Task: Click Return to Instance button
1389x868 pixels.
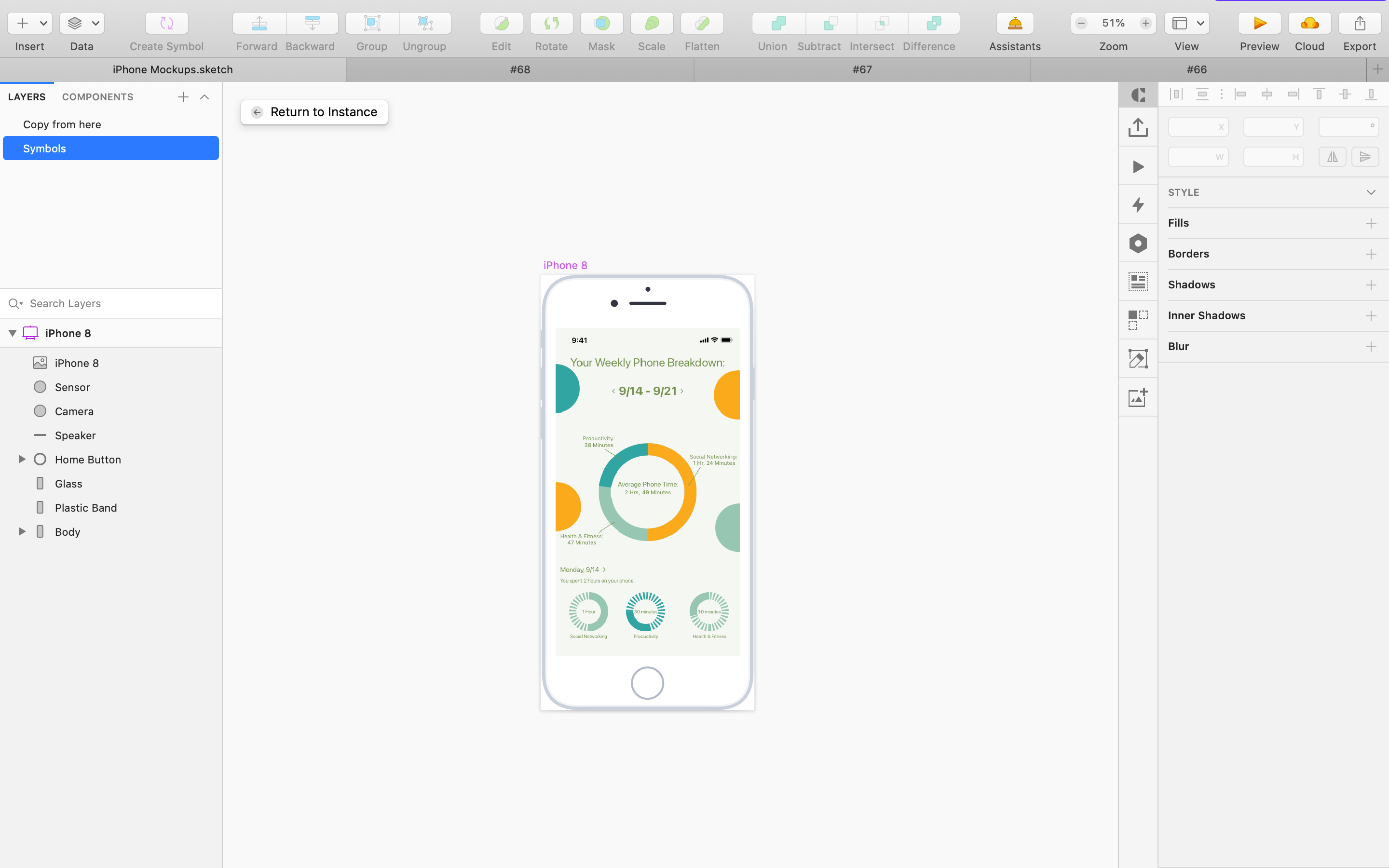Action: coord(314,112)
